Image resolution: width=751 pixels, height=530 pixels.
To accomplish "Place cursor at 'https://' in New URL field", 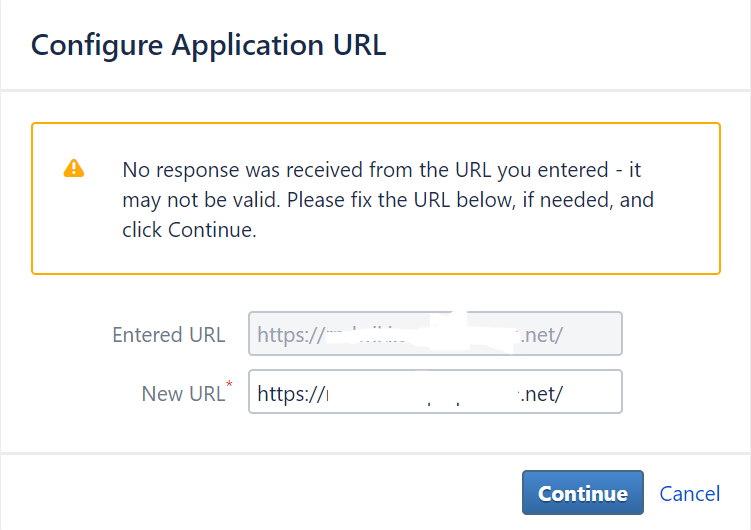I will (x=291, y=394).
